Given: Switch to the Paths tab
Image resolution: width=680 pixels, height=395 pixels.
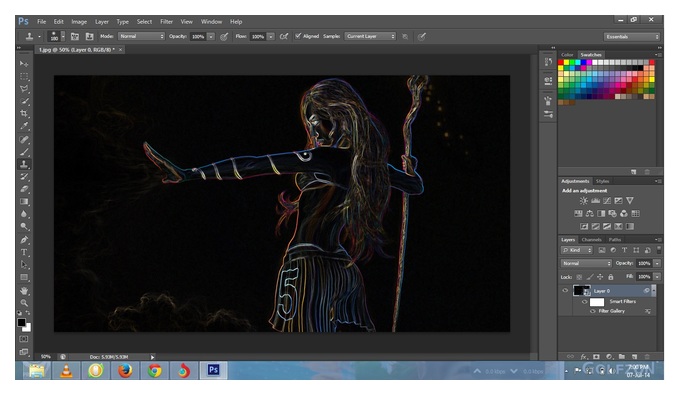Looking at the screenshot, I should (x=615, y=239).
